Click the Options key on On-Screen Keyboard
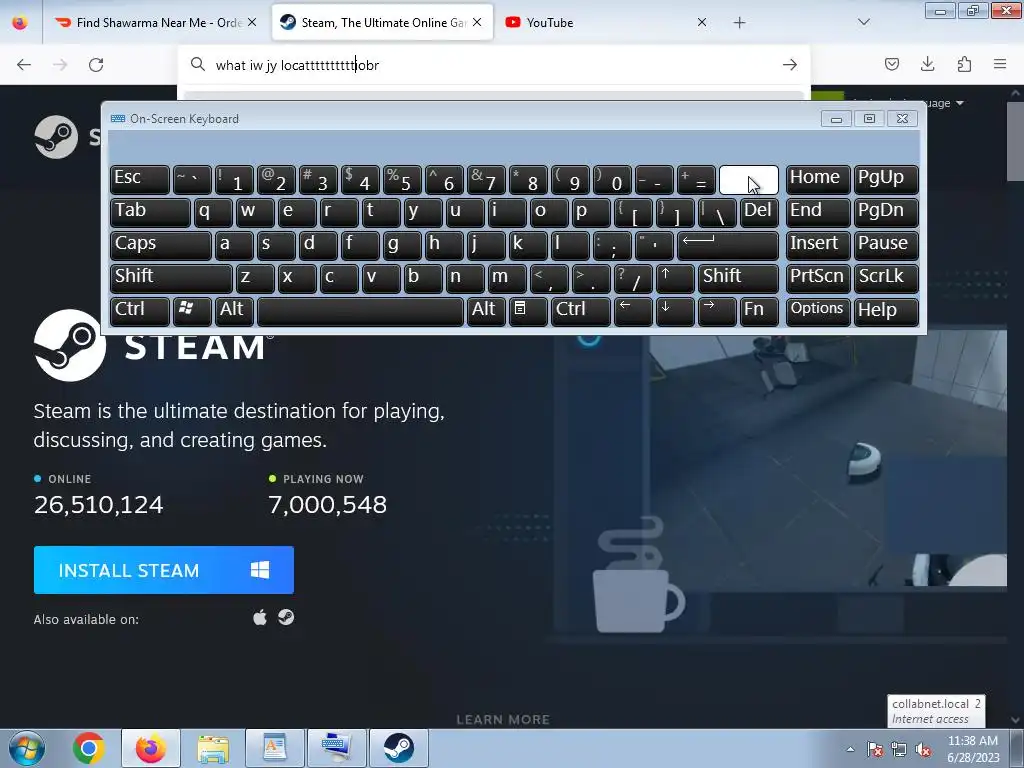This screenshot has width=1024, height=768. click(x=818, y=312)
